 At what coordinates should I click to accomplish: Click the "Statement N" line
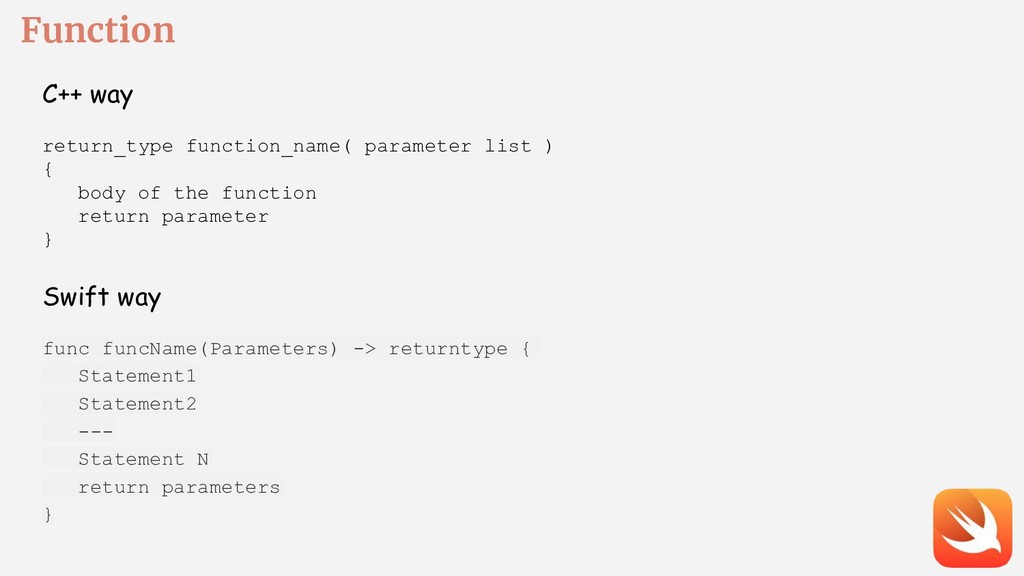[x=144, y=460]
